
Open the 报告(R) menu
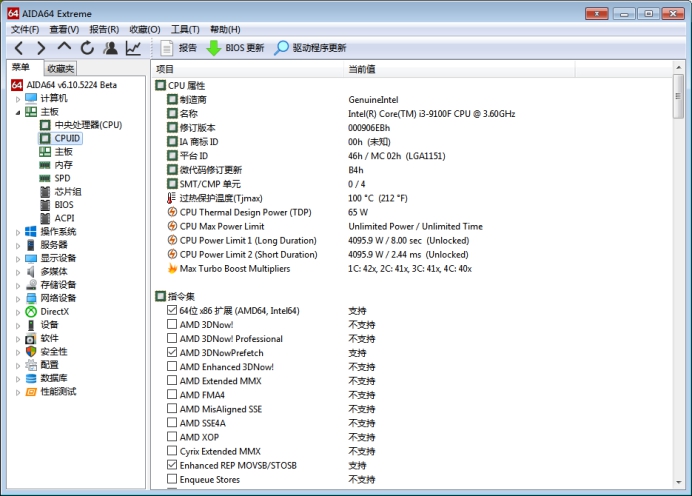point(104,29)
